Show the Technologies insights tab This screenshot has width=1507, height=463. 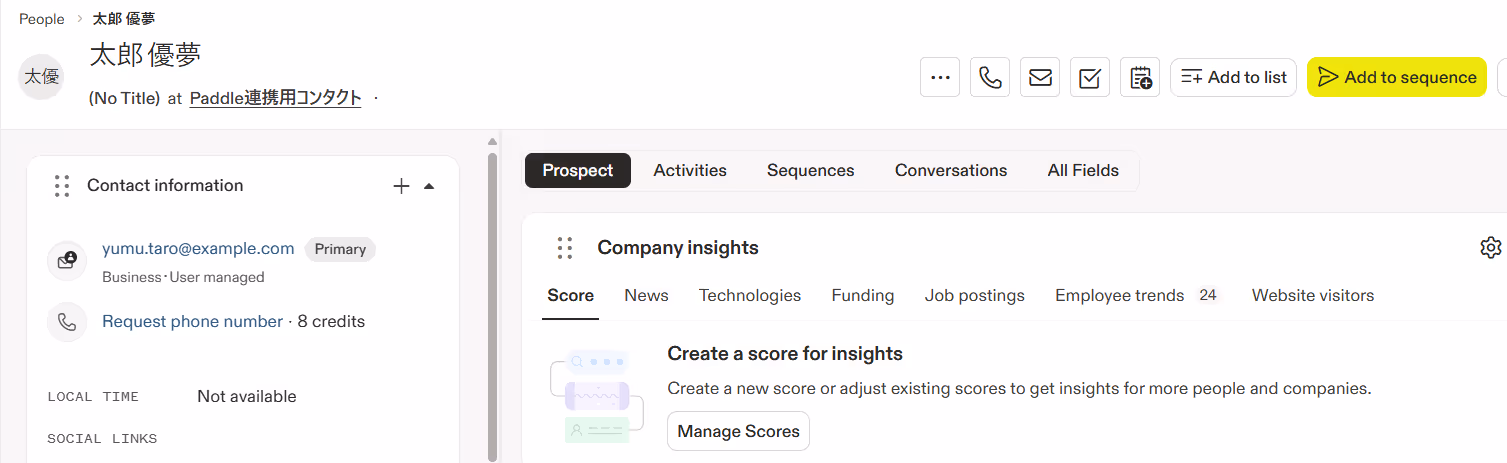point(749,295)
